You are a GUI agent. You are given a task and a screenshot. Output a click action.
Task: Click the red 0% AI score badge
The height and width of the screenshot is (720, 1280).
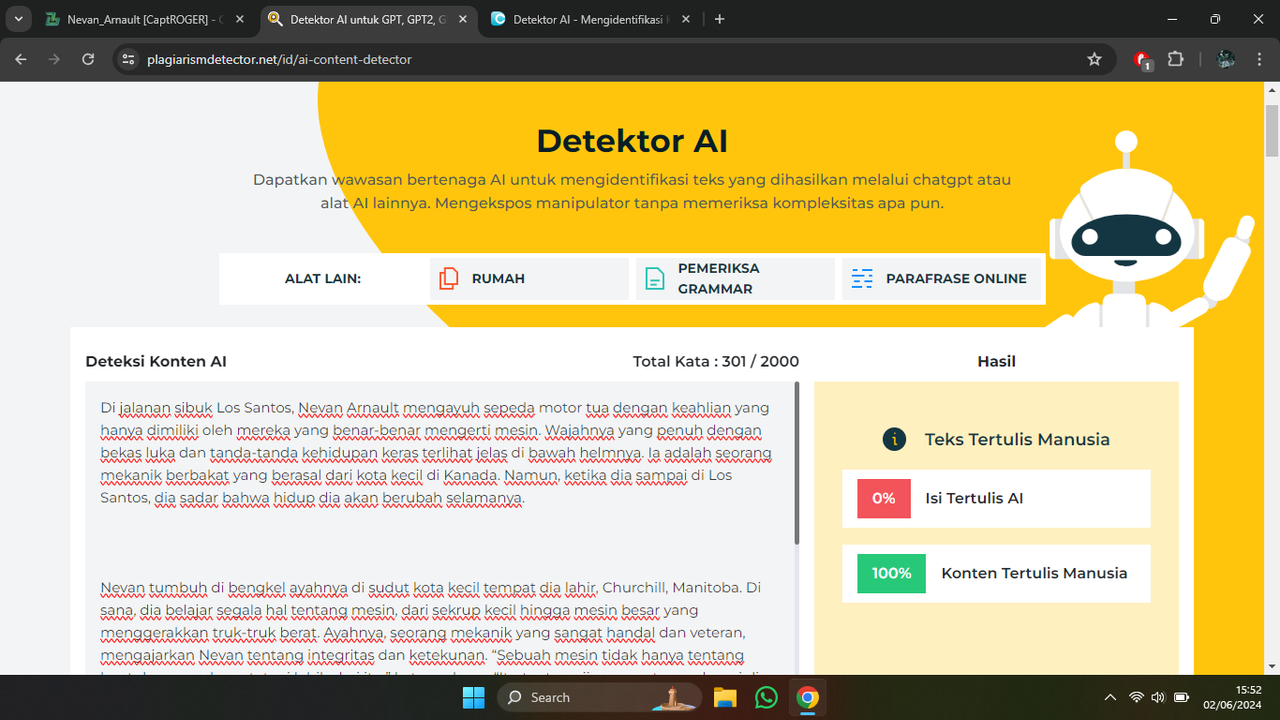[884, 498]
